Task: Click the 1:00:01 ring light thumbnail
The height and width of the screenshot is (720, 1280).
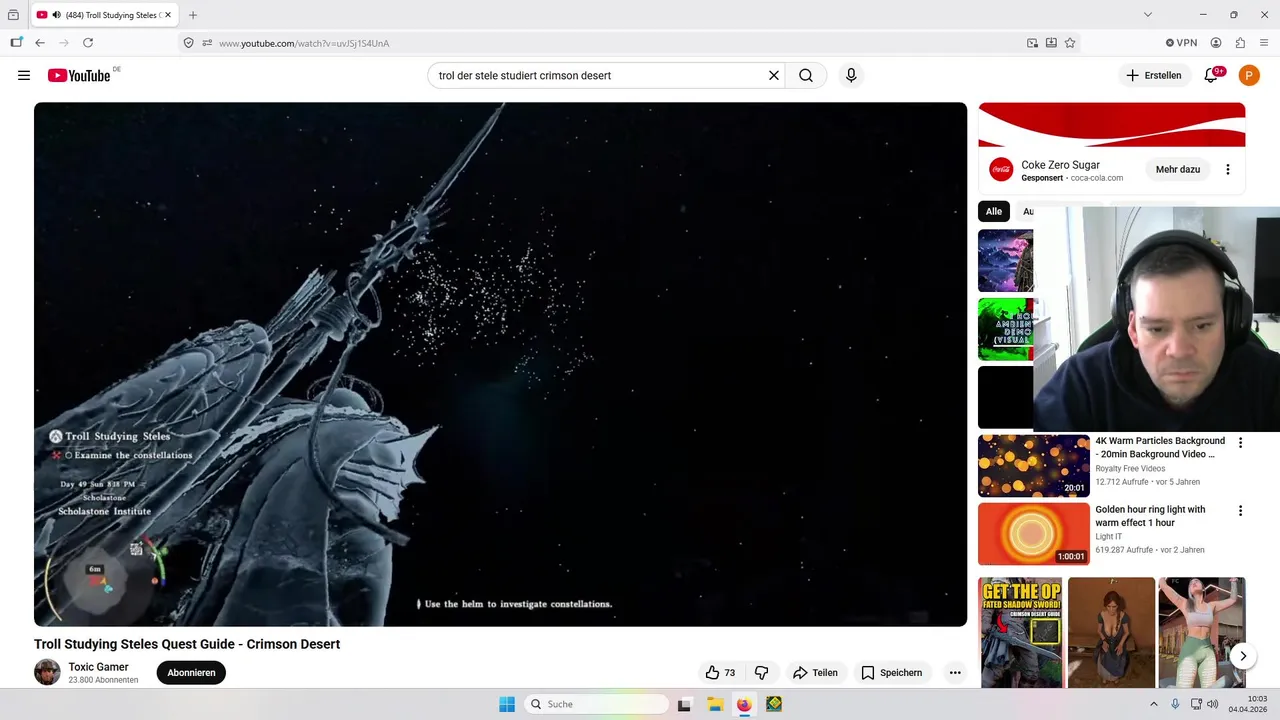Action: coord(1034,534)
